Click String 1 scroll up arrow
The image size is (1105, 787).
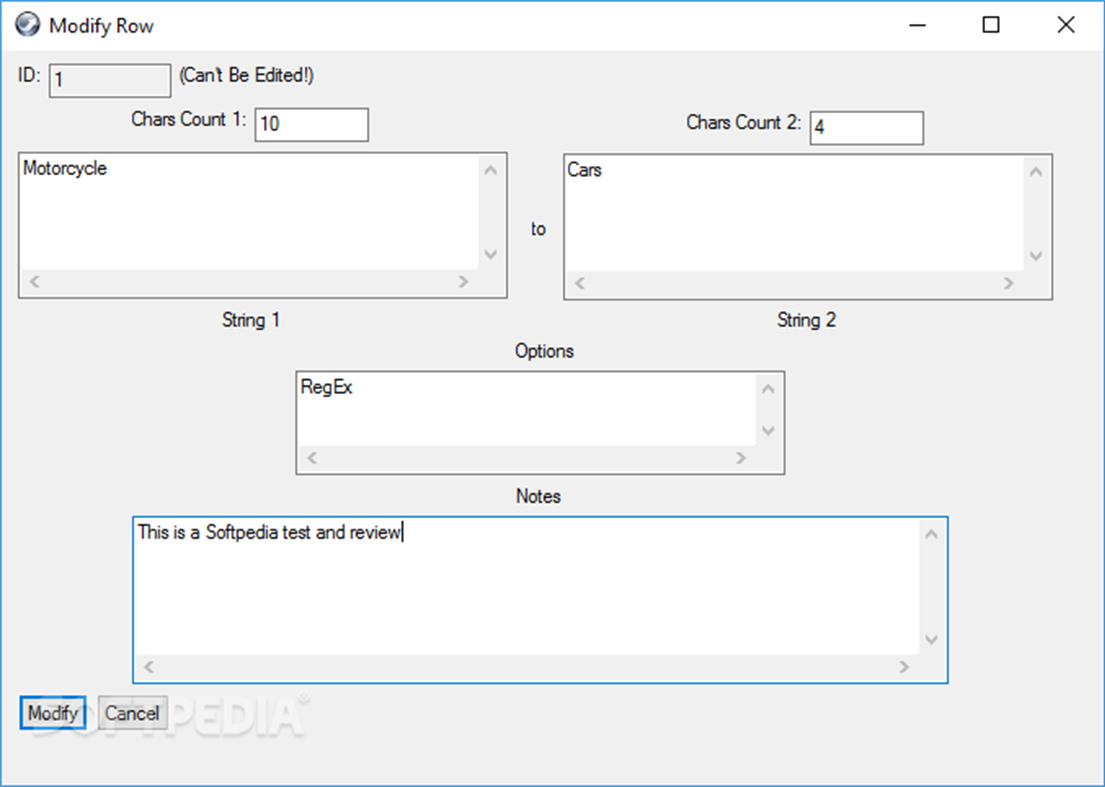click(x=490, y=169)
